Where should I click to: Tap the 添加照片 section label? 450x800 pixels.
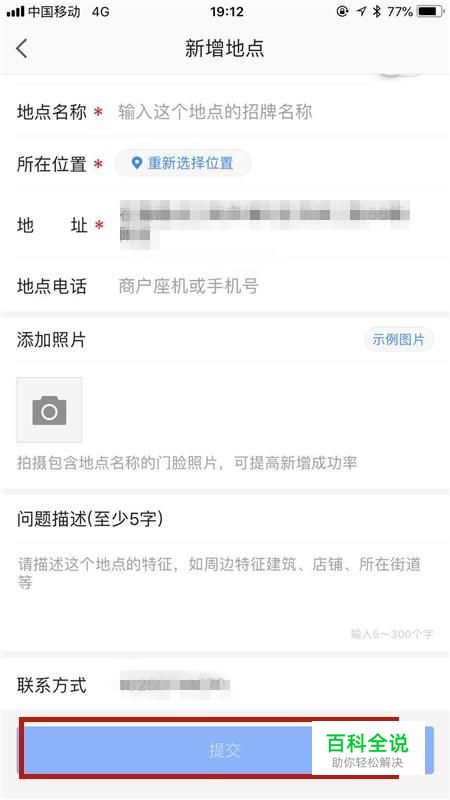pyautogui.click(x=51, y=339)
